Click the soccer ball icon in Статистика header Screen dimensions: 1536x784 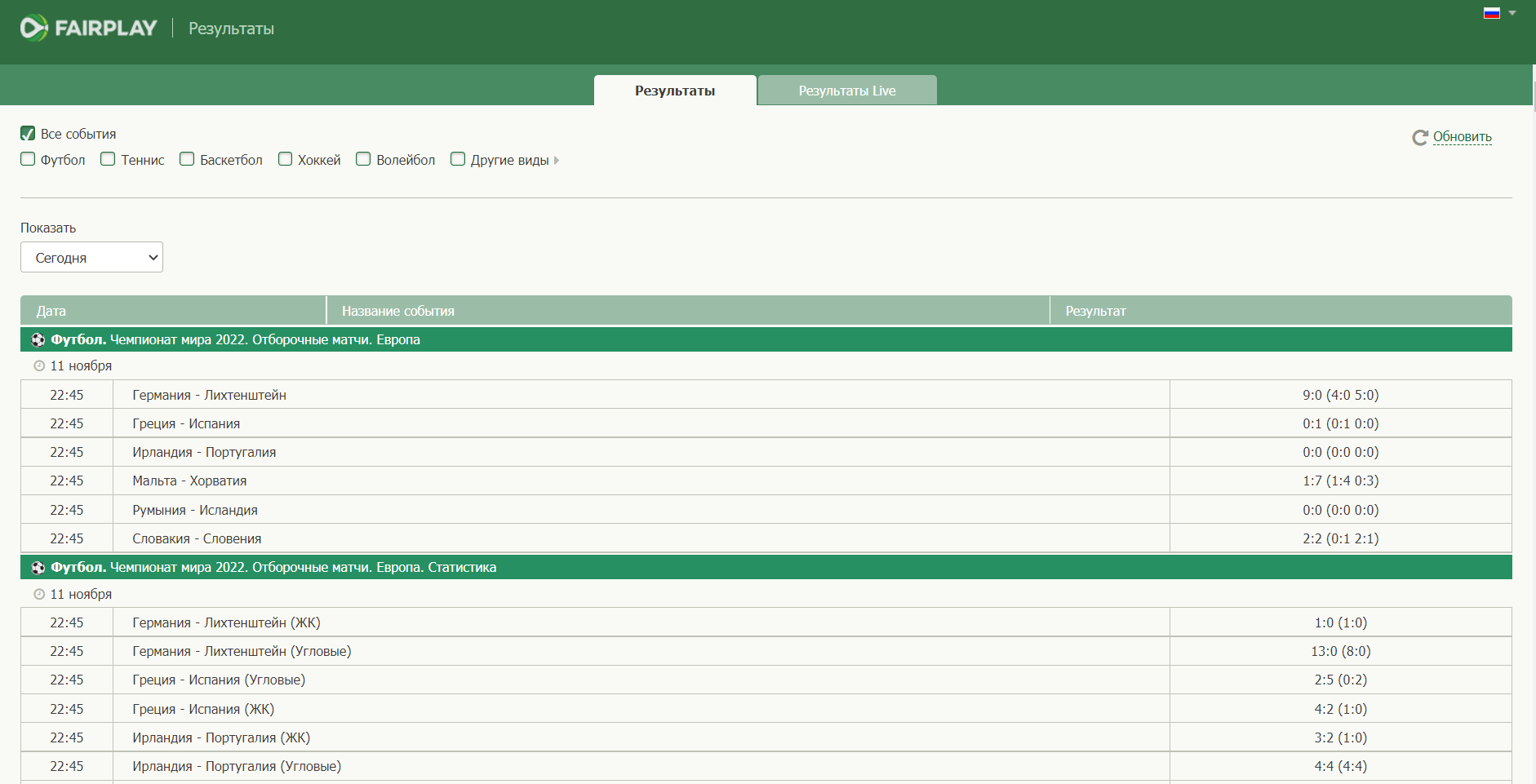[x=38, y=568]
